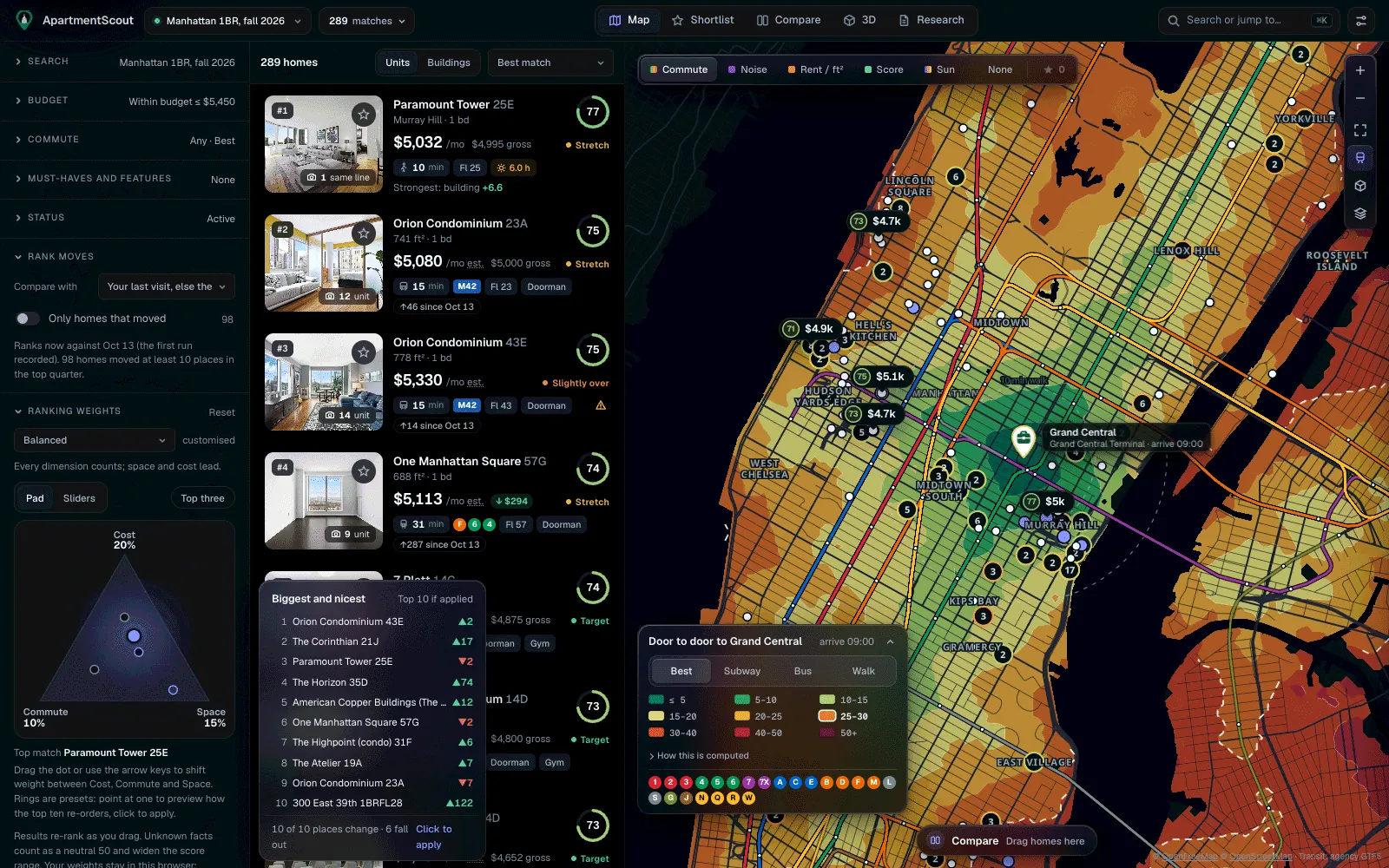Zoom in the map with plus icon

[1360, 70]
